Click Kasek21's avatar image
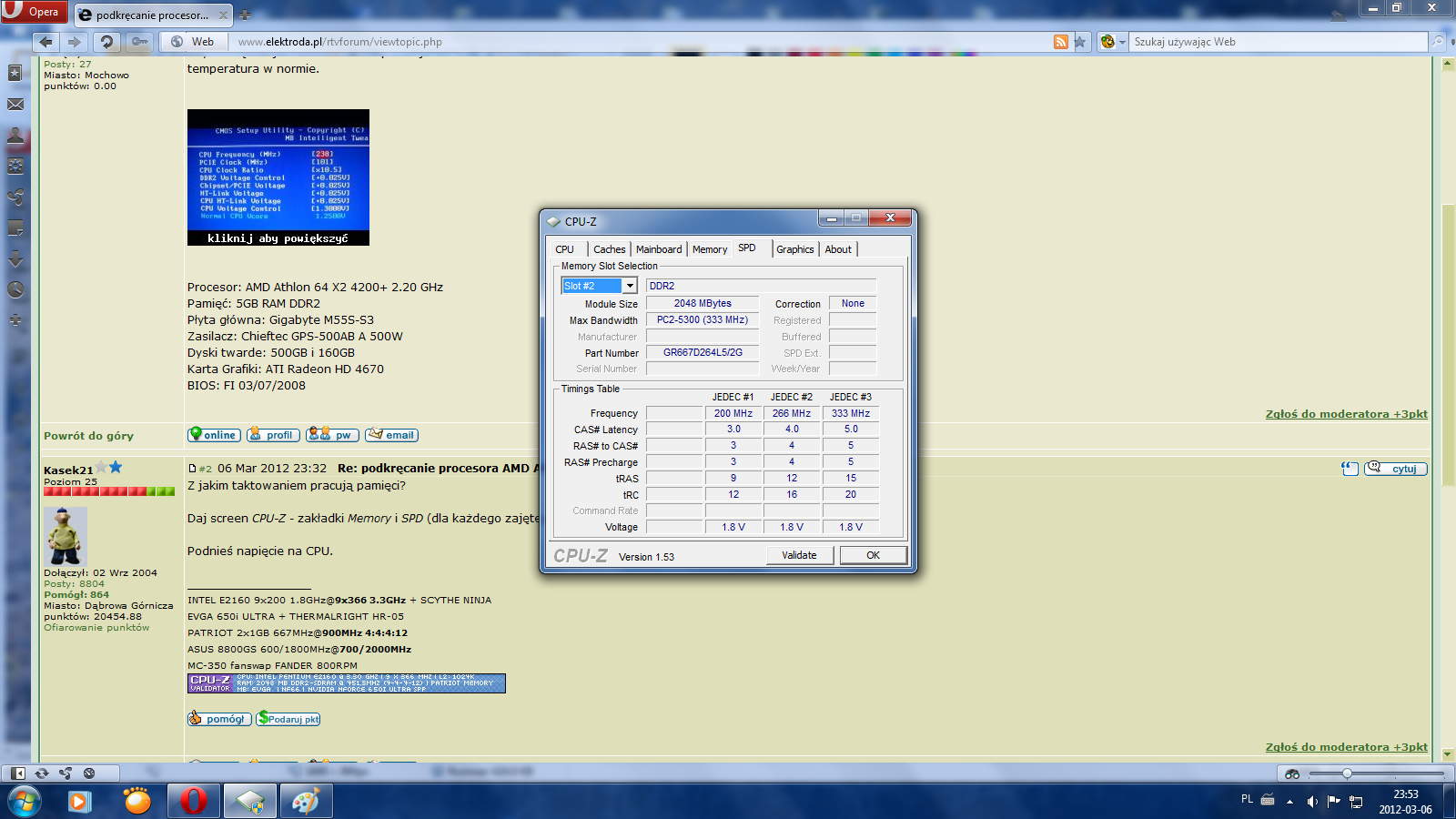 [66, 536]
